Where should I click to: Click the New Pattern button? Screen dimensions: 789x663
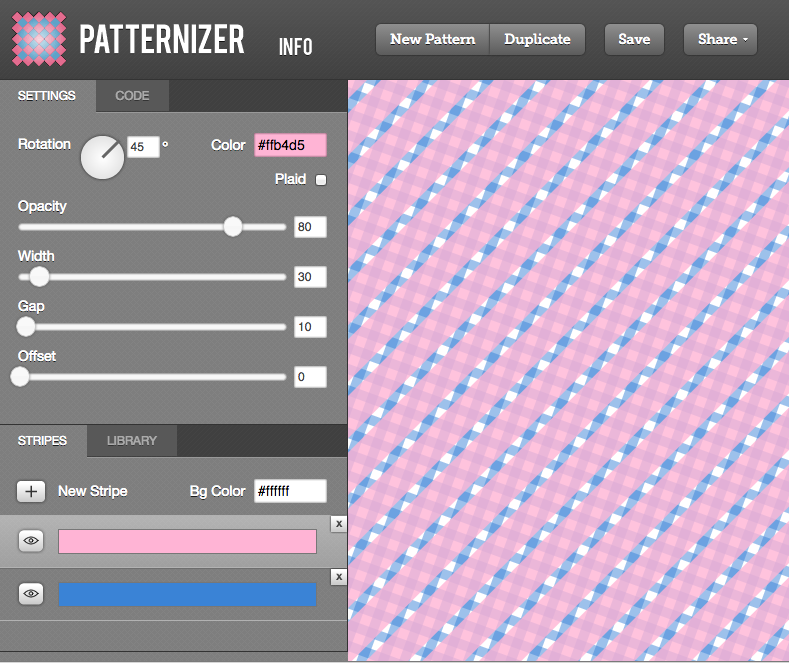(433, 39)
